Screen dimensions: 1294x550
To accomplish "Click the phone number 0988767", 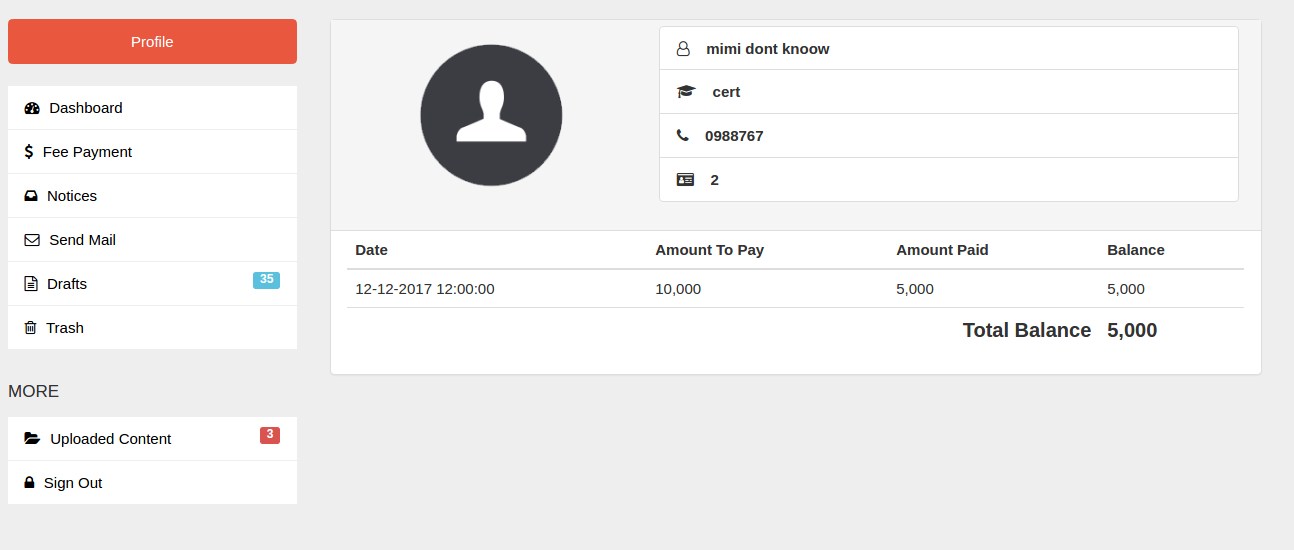I will pyautogui.click(x=734, y=136).
